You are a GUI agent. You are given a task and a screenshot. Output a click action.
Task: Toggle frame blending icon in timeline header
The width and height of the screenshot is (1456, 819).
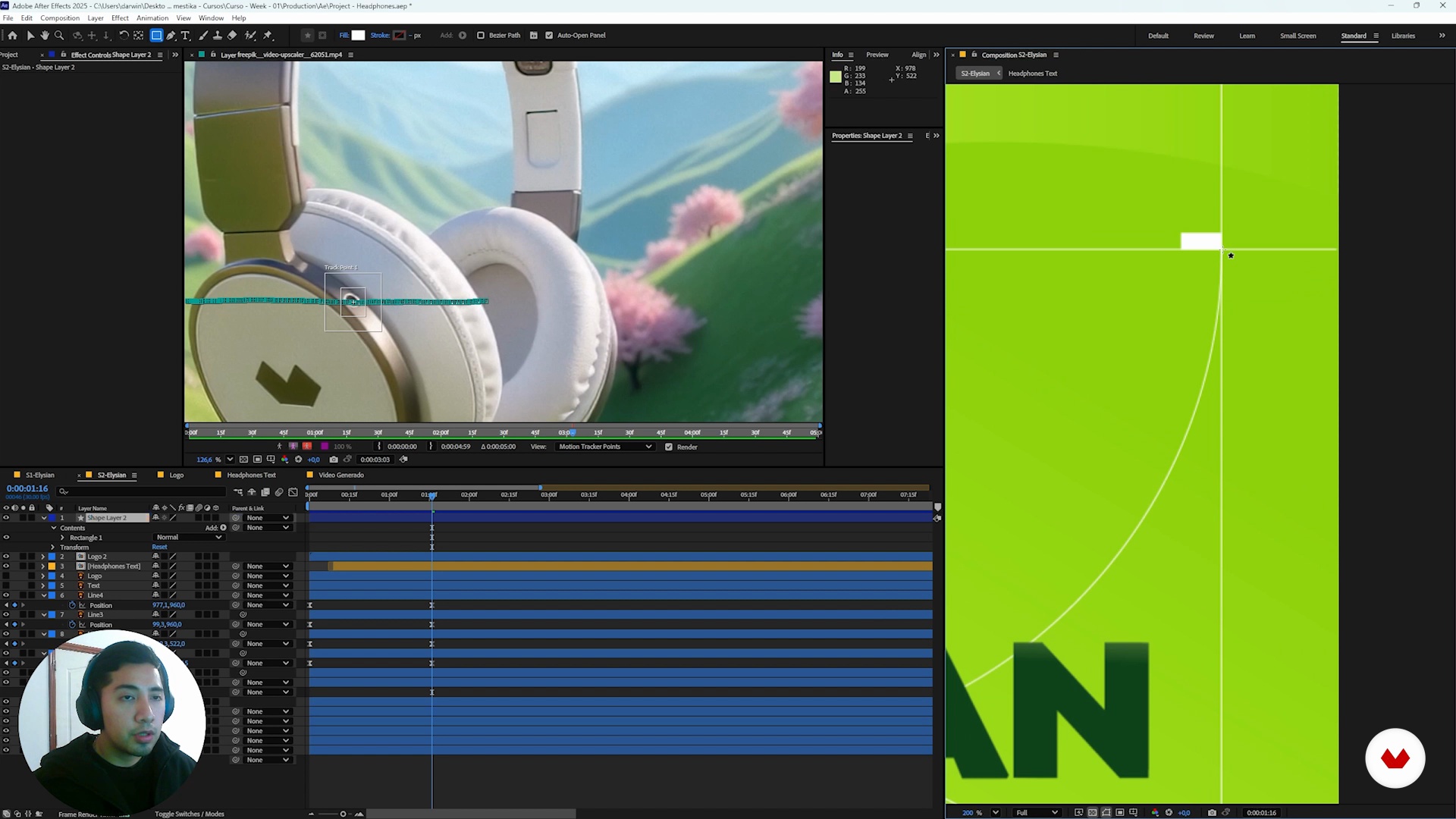click(265, 492)
